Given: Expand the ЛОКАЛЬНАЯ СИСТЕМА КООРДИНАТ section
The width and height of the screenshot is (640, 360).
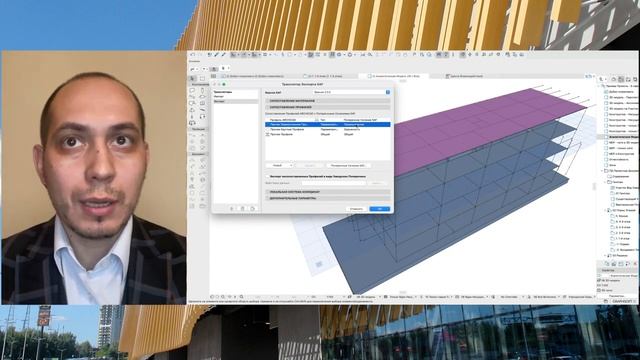Looking at the screenshot, I should coord(327,191).
